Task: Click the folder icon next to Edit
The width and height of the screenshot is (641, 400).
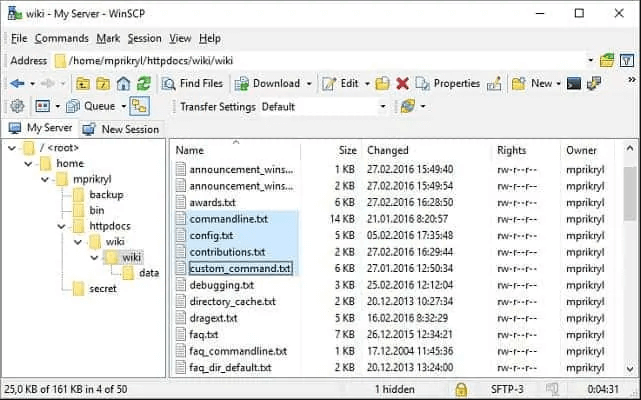Action: pos(382,83)
